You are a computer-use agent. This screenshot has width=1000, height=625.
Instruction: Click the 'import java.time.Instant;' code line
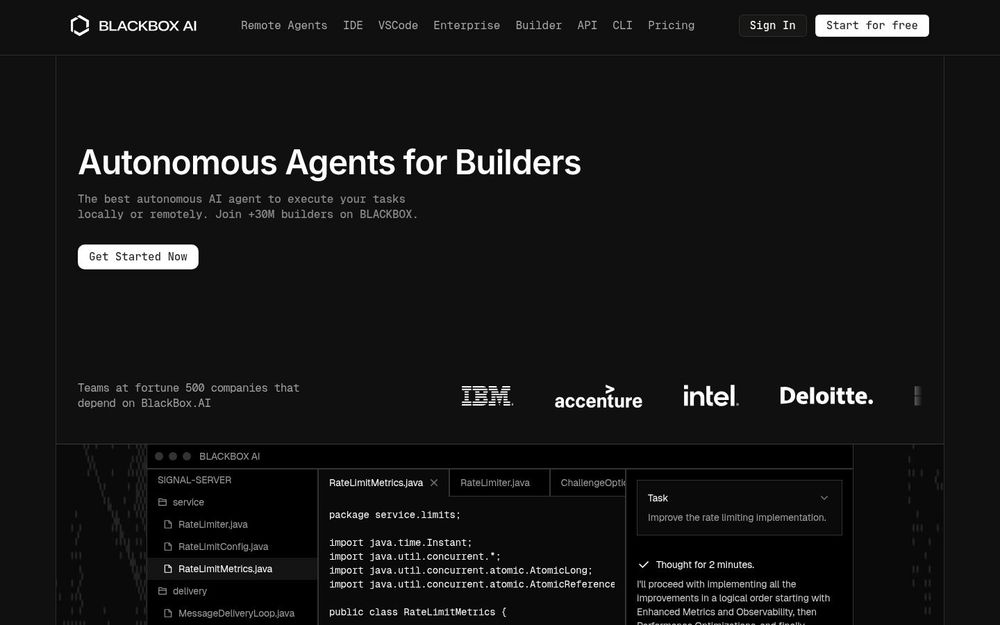[x=401, y=543]
